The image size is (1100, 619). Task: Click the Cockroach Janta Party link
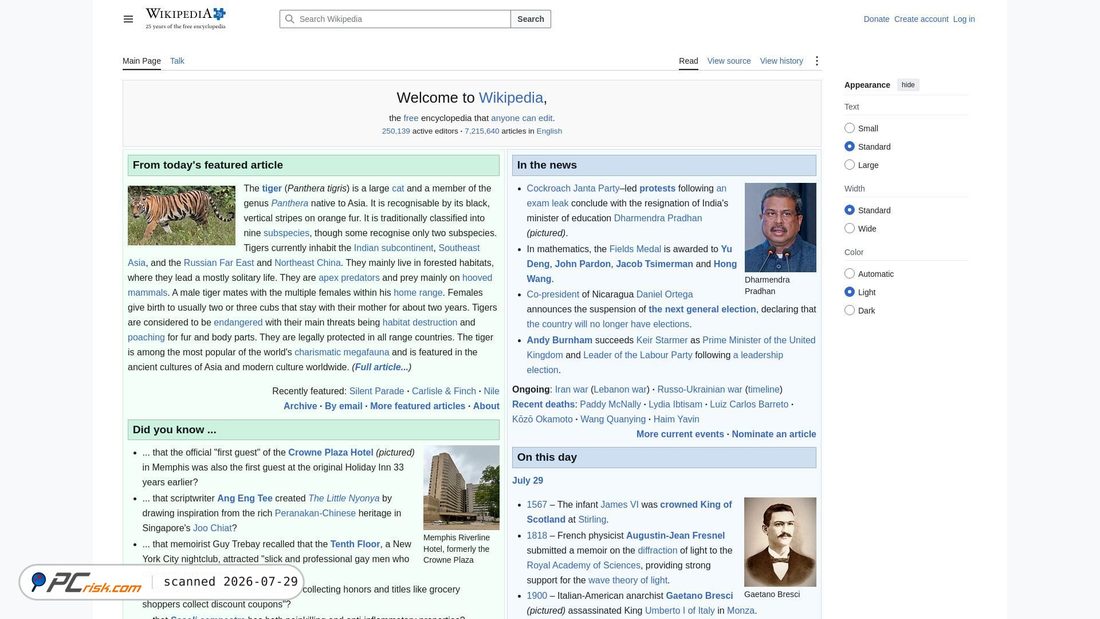573,188
